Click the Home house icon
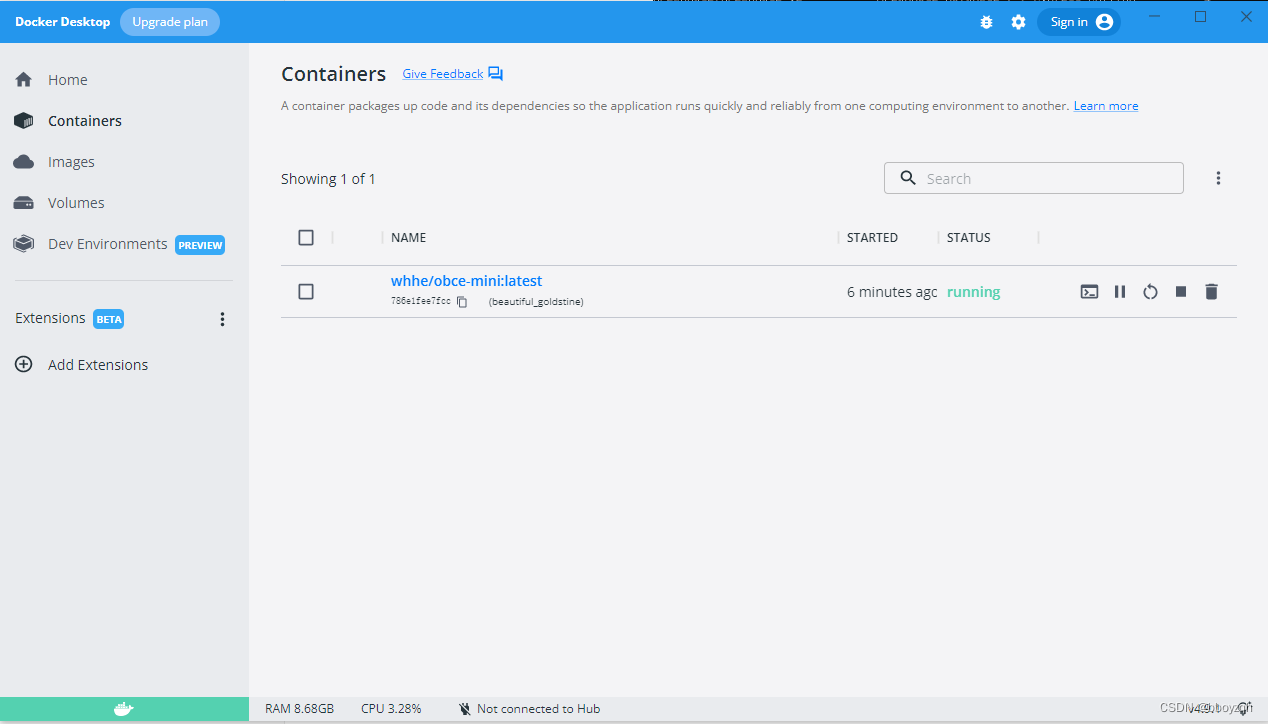The image size is (1268, 724). tap(24, 80)
